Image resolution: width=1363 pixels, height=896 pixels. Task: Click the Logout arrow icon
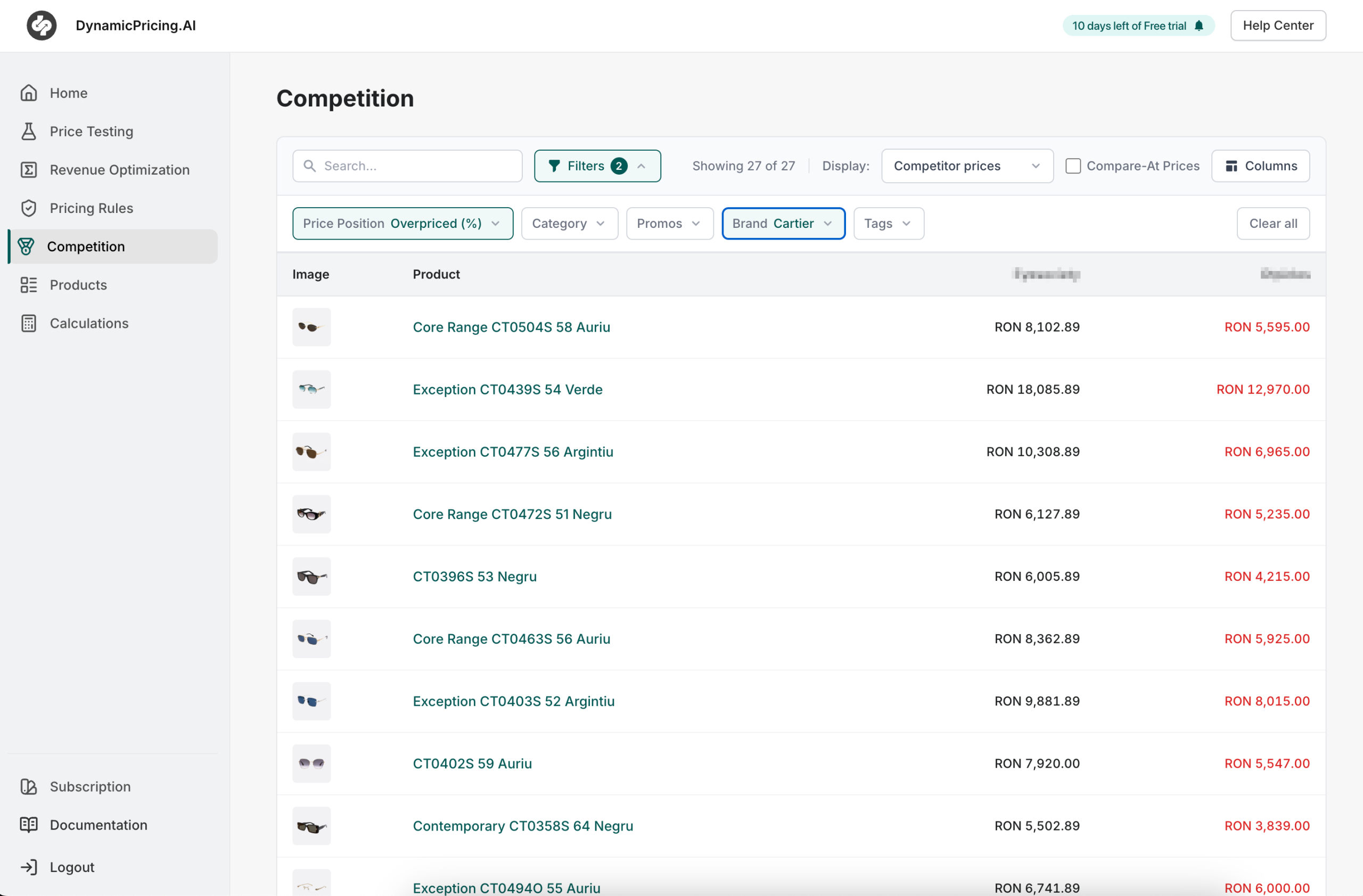coord(29,866)
